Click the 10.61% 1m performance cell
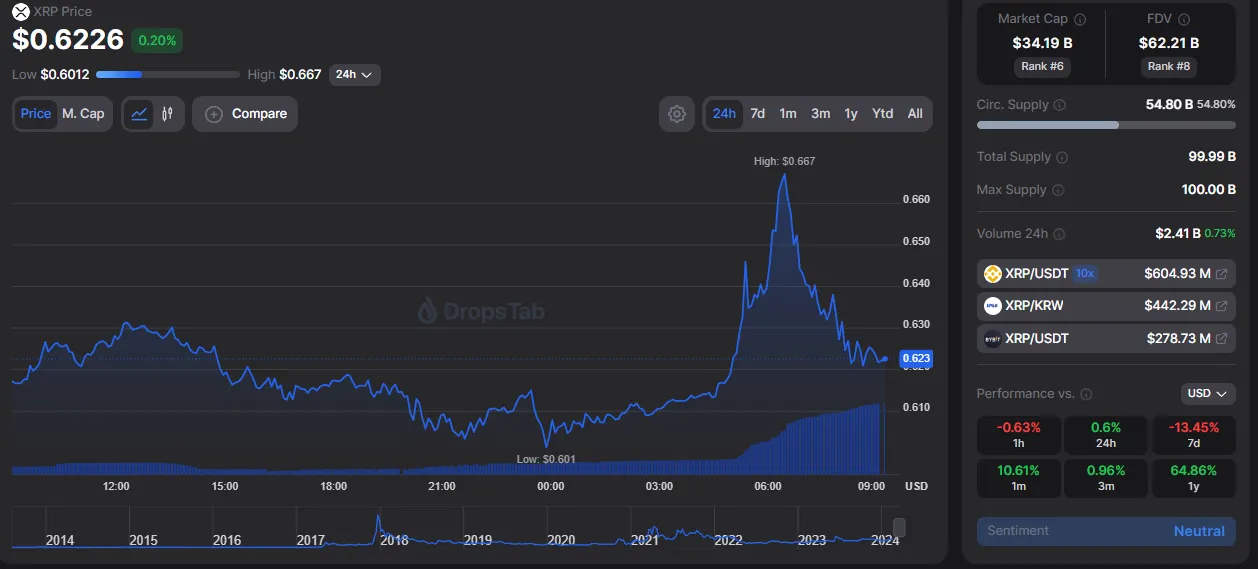Image resolution: width=1258 pixels, height=569 pixels. [x=1018, y=477]
